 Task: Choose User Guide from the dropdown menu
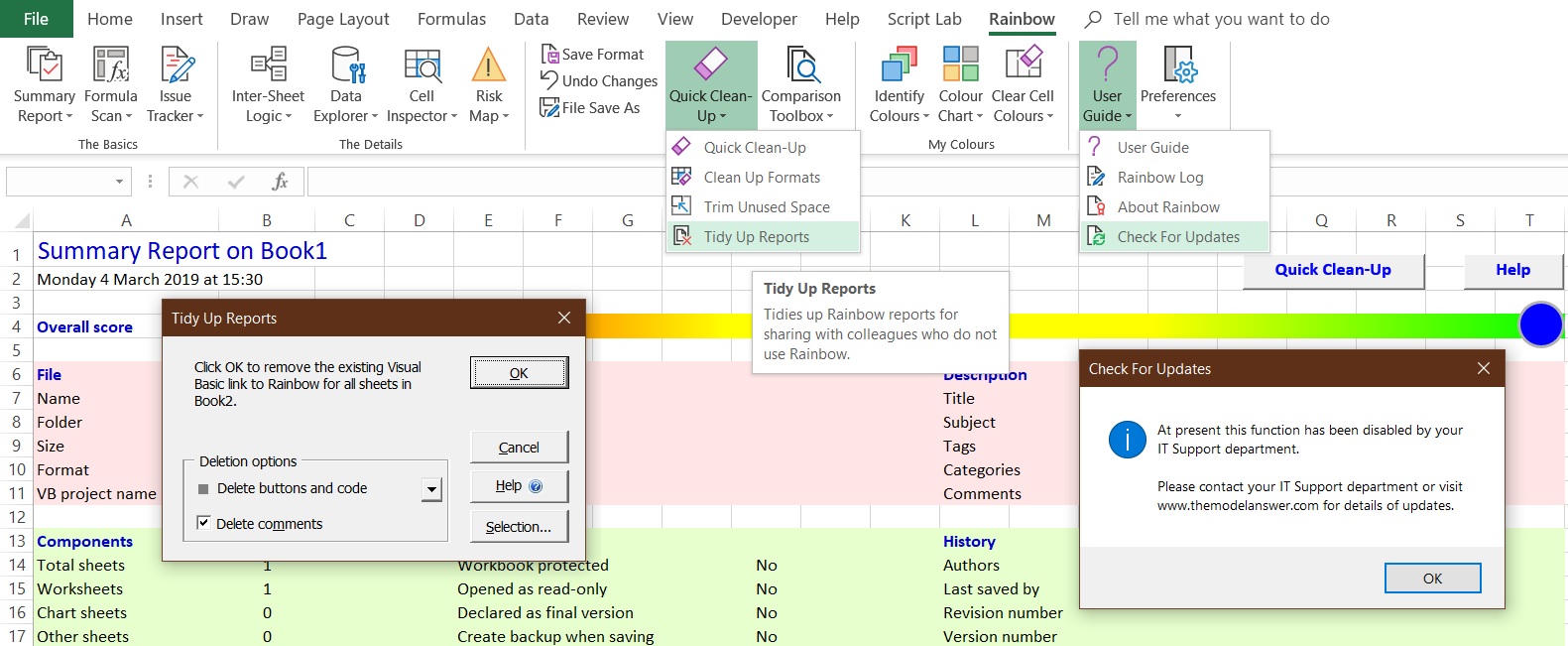[1174, 147]
